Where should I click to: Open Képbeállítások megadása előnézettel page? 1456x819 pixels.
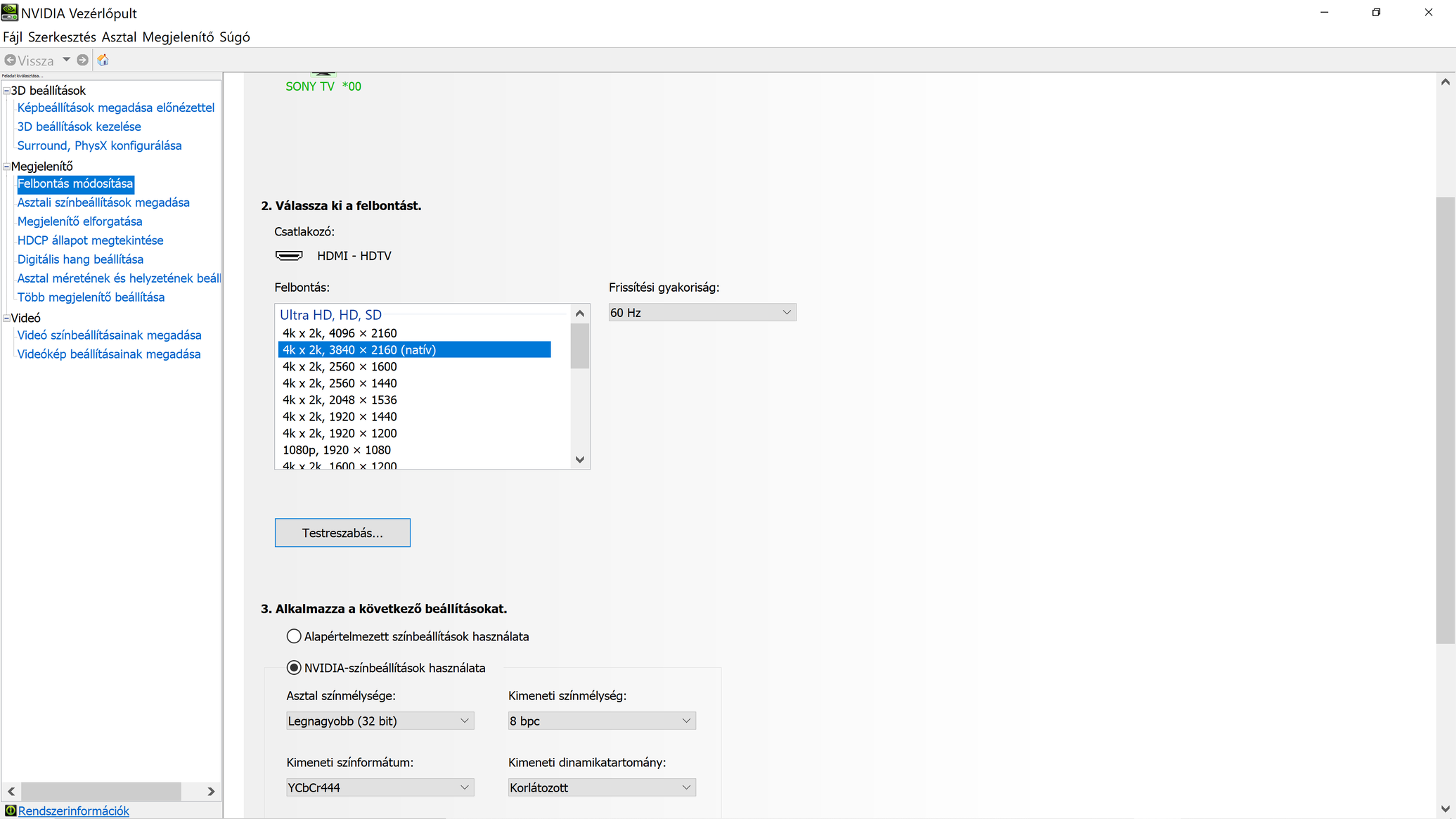(x=116, y=108)
